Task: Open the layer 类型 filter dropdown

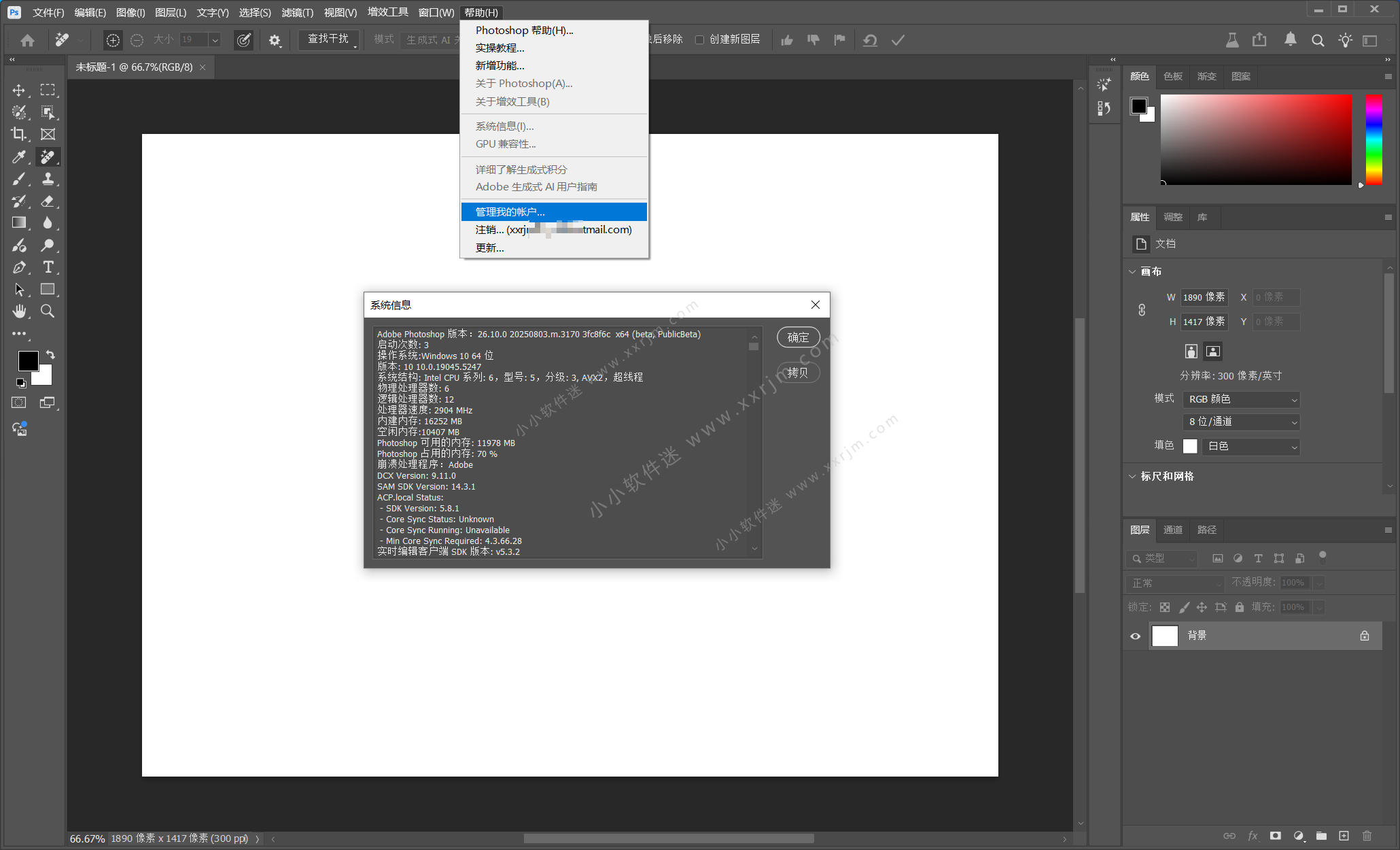Action: (1161, 558)
